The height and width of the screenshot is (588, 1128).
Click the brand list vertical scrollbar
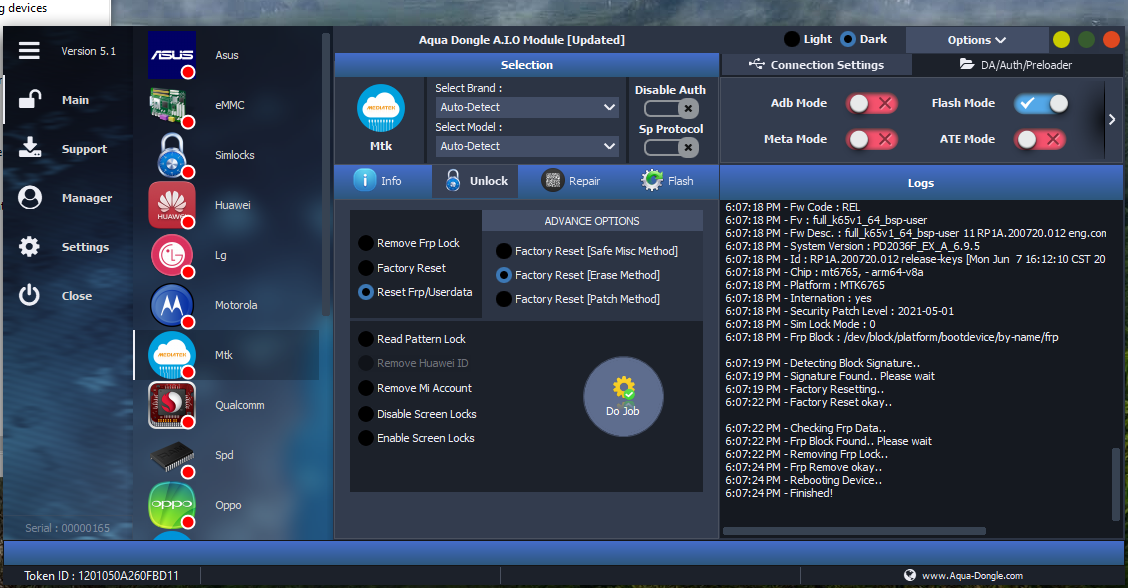[x=326, y=173]
